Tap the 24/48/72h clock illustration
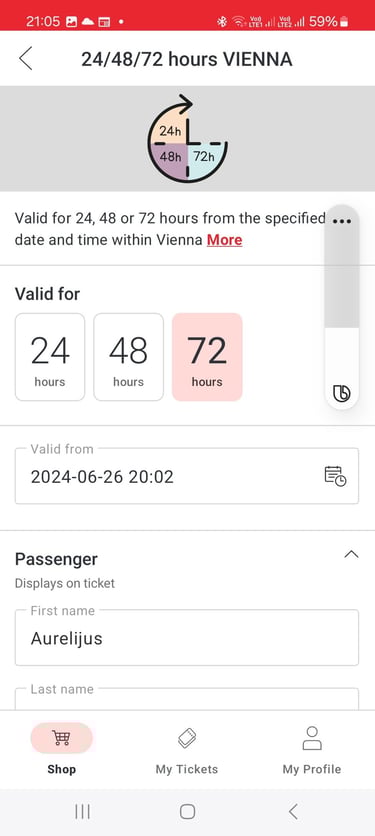The height and width of the screenshot is (836, 375). (187, 138)
